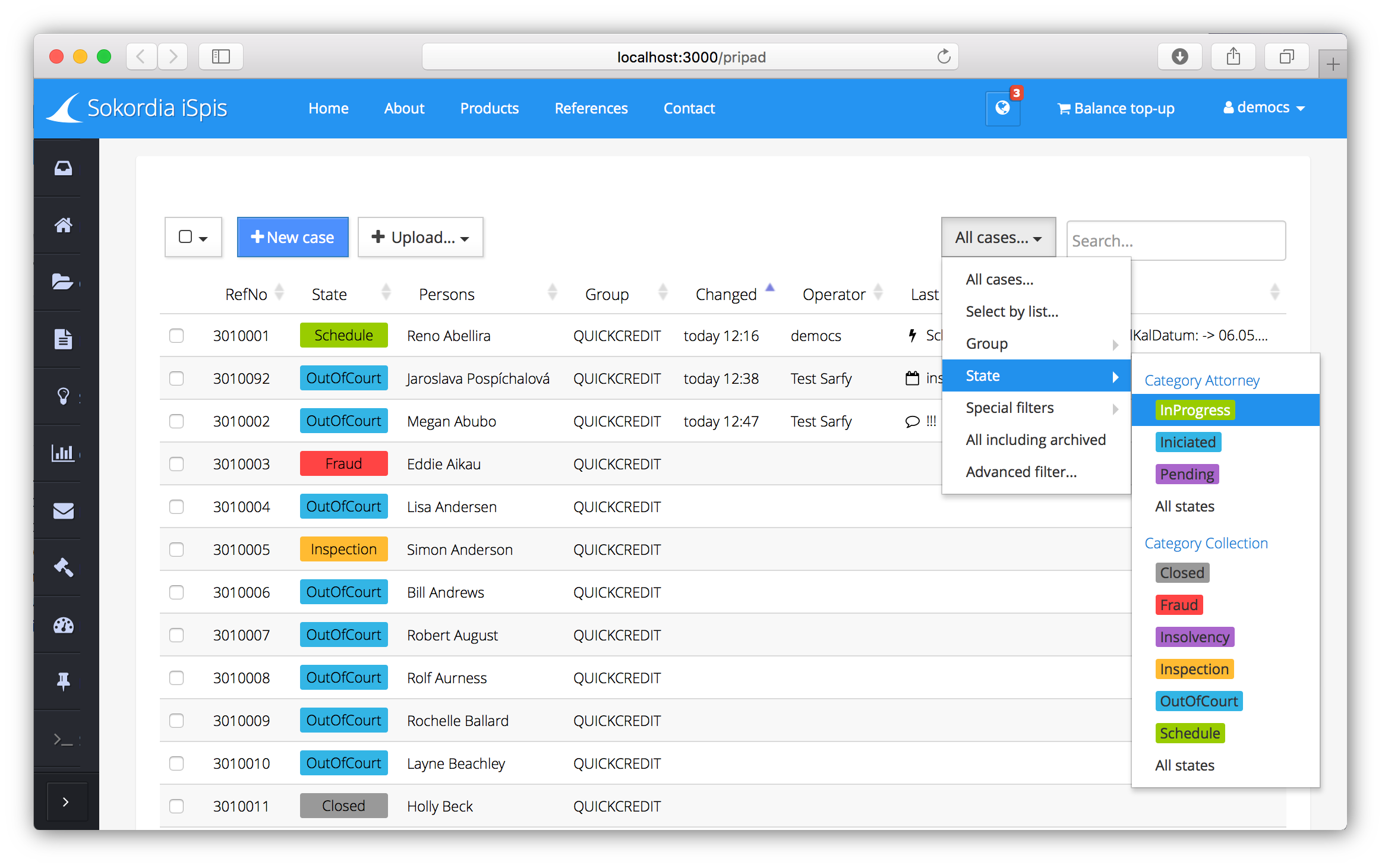
Task: Check the box for case 3010092
Action: click(176, 378)
